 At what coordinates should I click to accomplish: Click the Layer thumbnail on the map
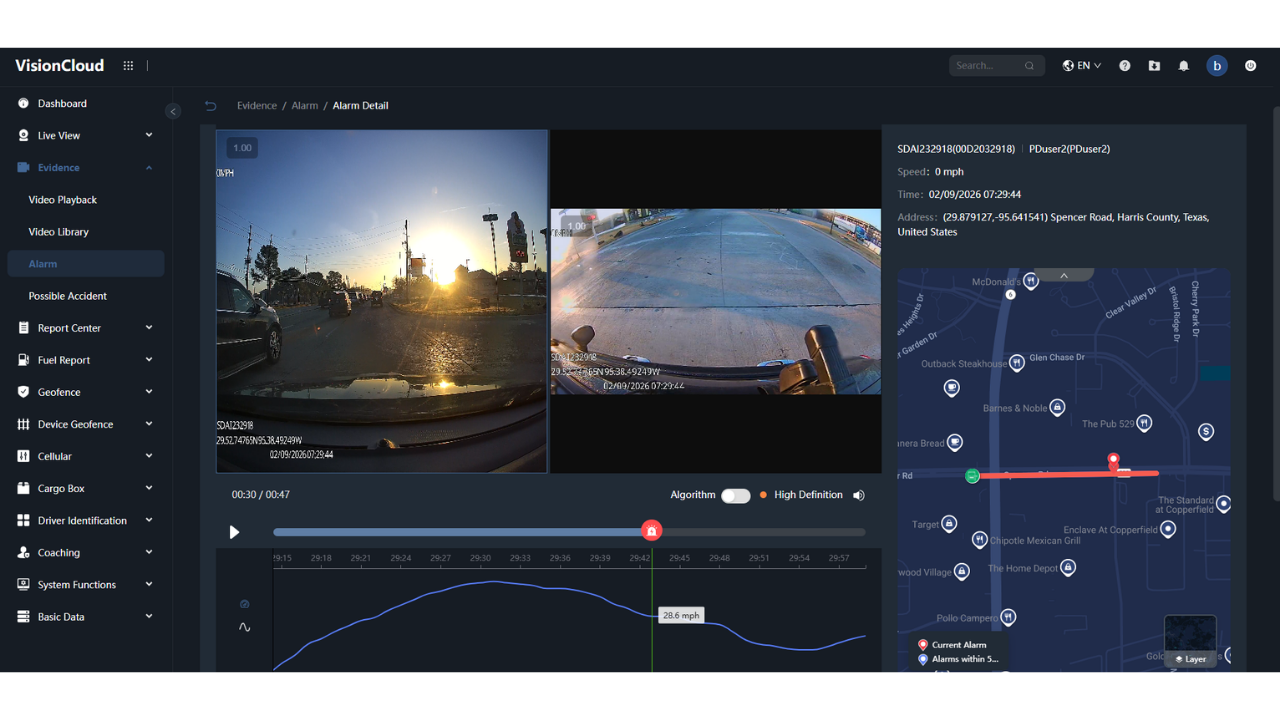pyautogui.click(x=1190, y=640)
